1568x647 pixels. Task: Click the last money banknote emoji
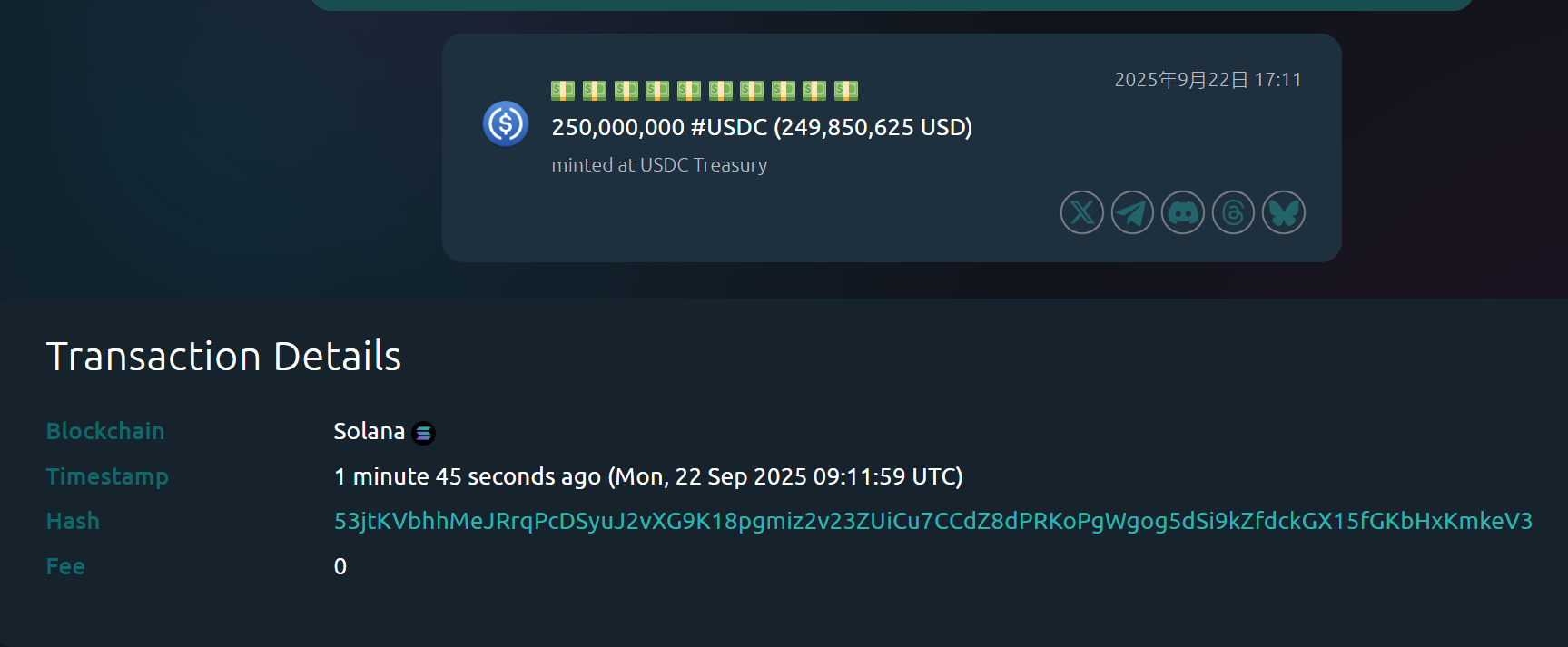tap(846, 90)
